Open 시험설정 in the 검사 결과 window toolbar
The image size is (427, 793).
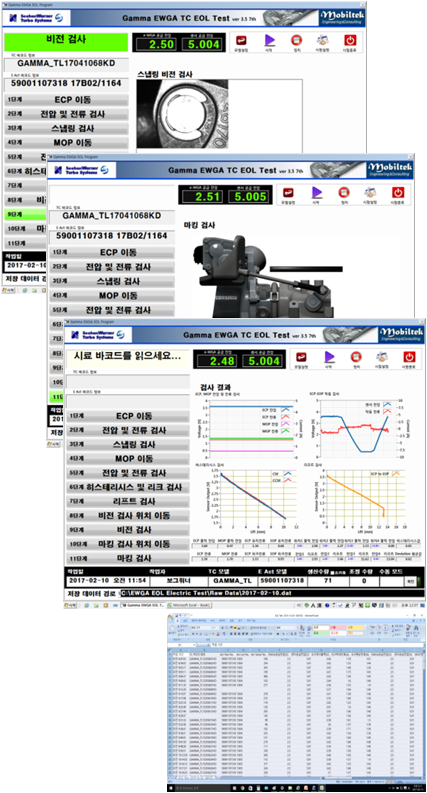pyautogui.click(x=381, y=357)
